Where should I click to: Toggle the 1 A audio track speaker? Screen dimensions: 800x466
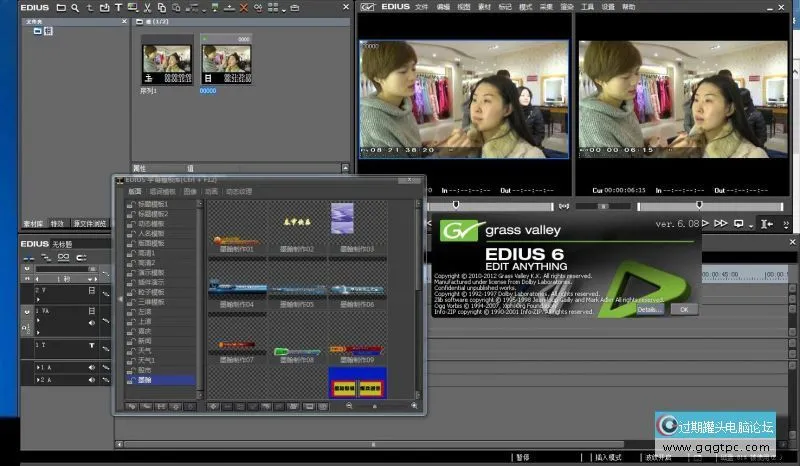(91, 368)
